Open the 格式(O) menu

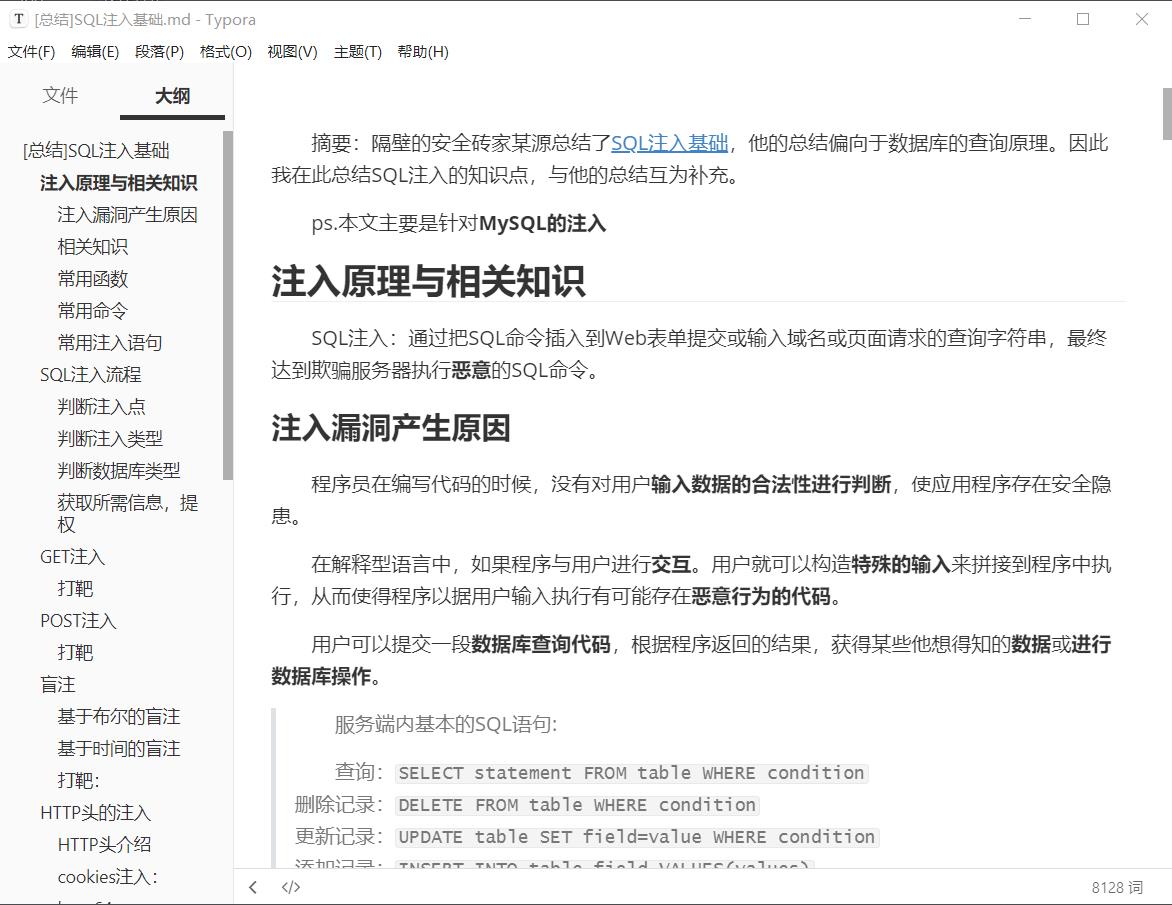pyautogui.click(x=224, y=52)
